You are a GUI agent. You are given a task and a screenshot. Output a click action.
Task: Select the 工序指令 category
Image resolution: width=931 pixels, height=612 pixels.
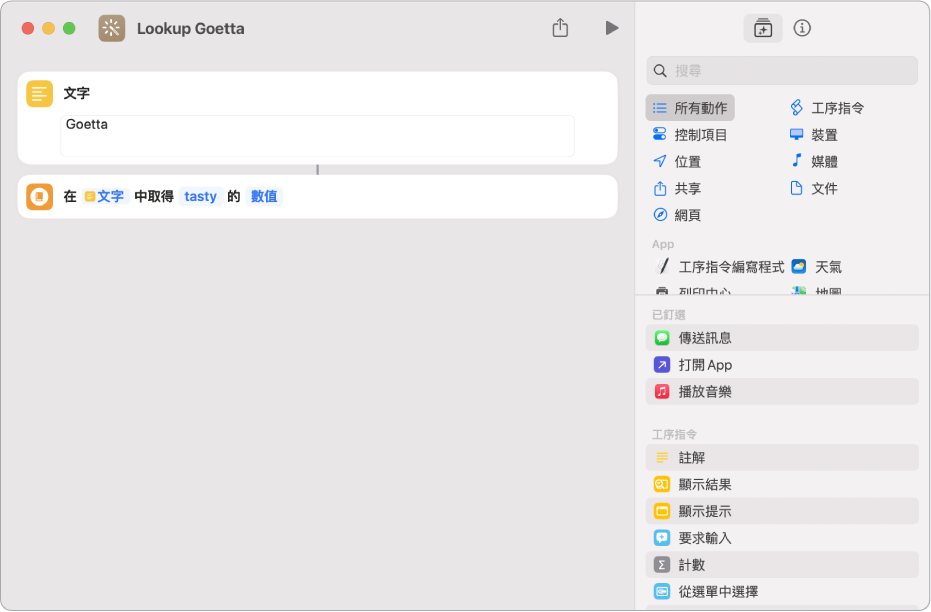click(826, 108)
